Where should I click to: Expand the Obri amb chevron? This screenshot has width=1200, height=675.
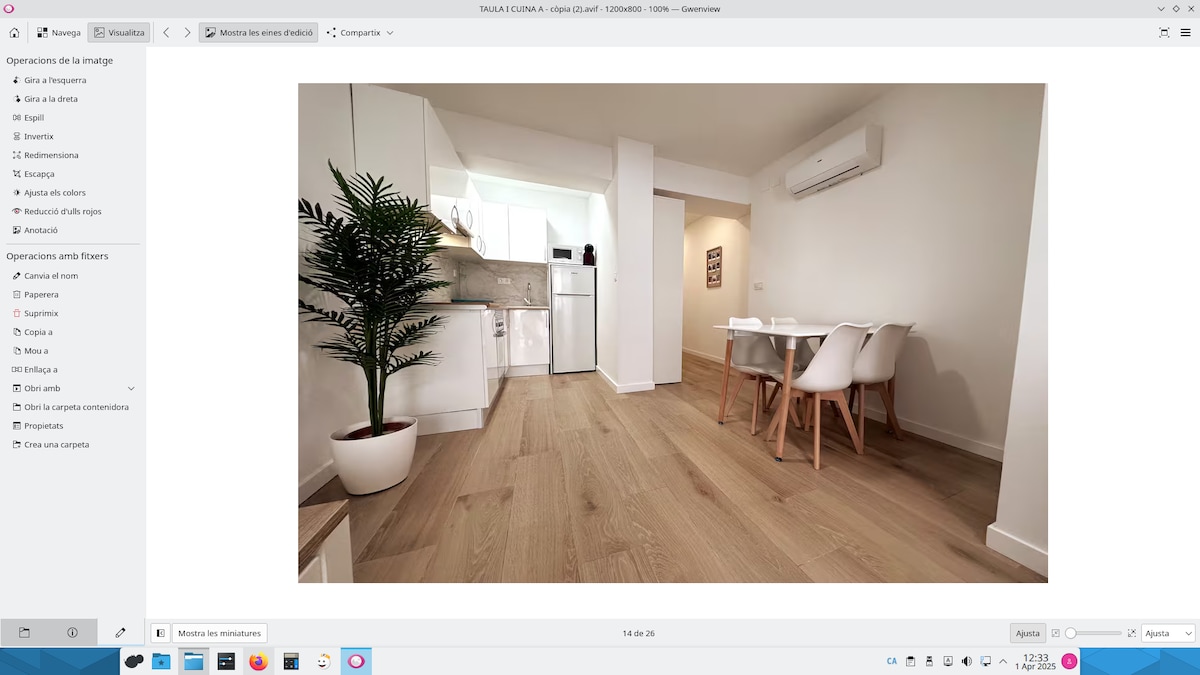131,388
